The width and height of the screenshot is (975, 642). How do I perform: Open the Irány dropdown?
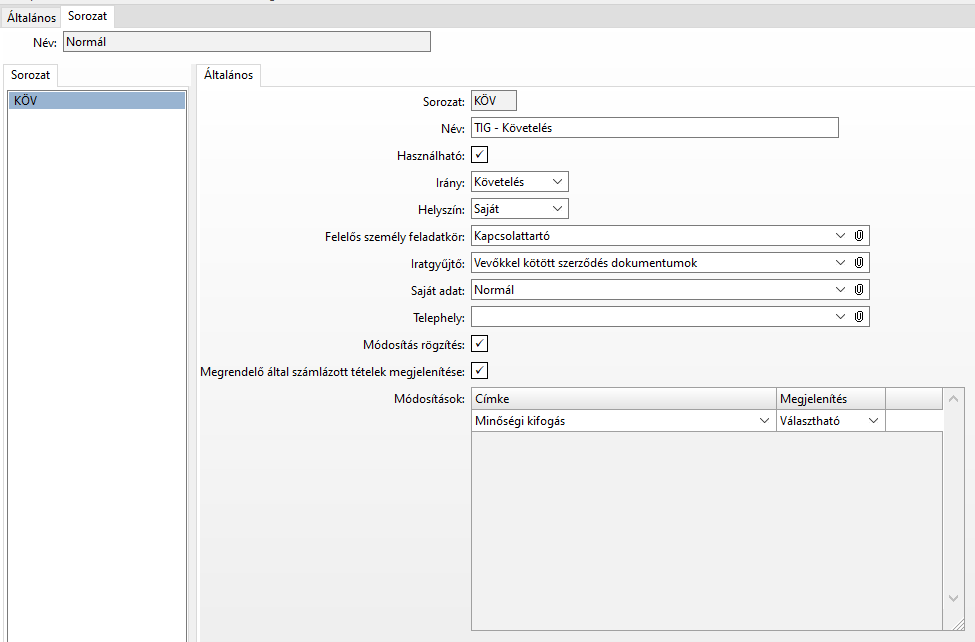pos(557,182)
